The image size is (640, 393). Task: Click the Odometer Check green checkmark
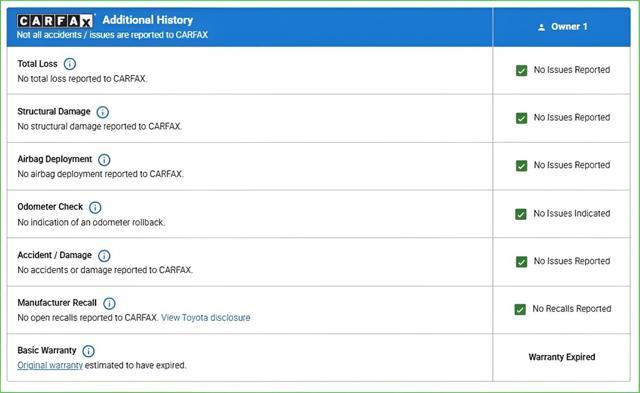(521, 214)
